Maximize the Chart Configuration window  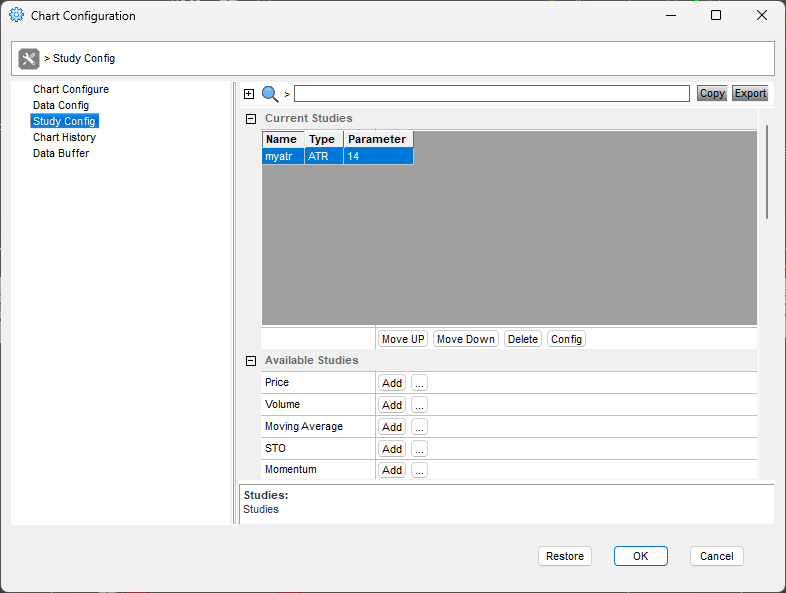716,16
